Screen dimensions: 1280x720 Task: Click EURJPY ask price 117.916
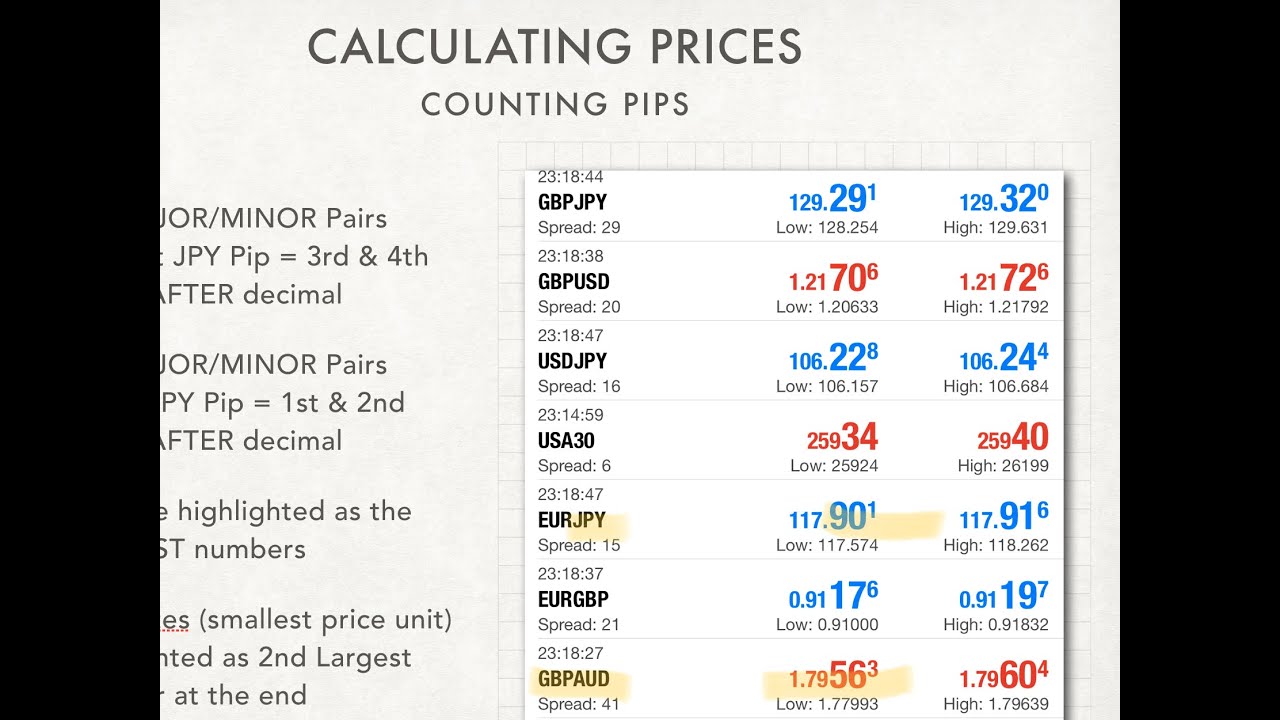tap(1003, 519)
